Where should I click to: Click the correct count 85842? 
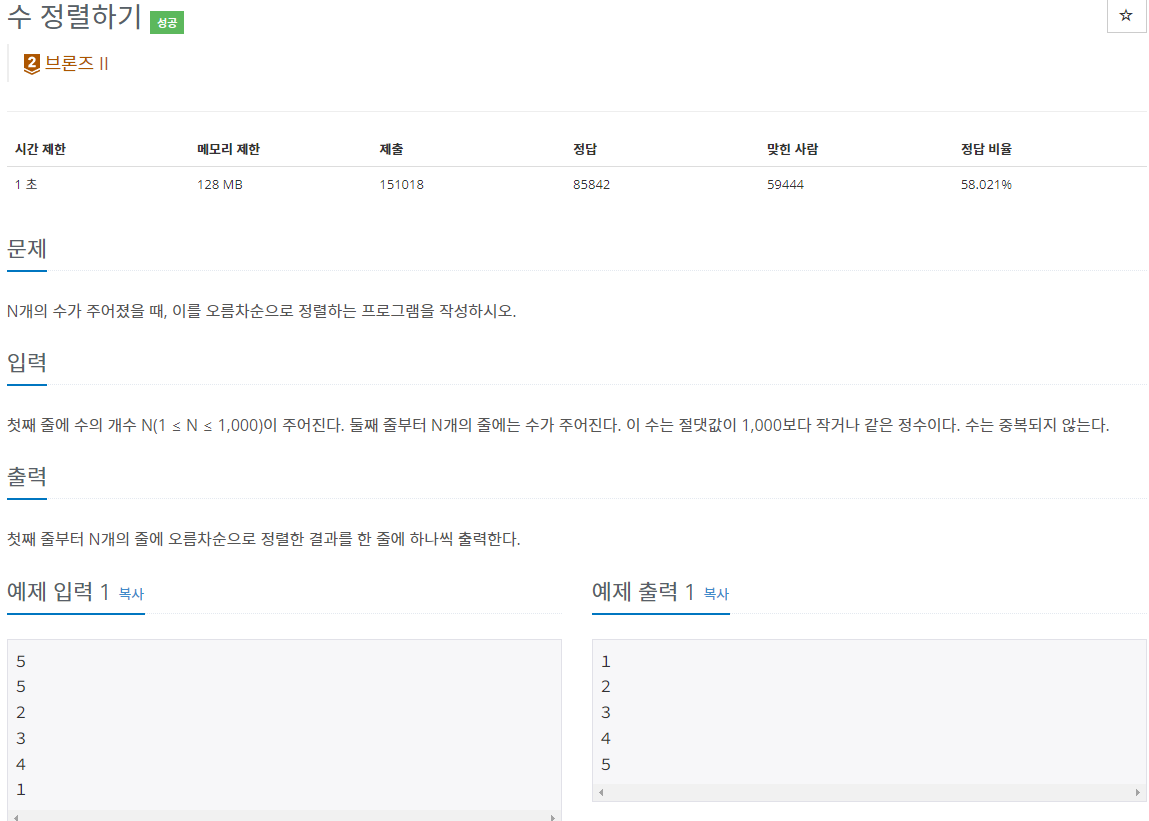[x=591, y=184]
